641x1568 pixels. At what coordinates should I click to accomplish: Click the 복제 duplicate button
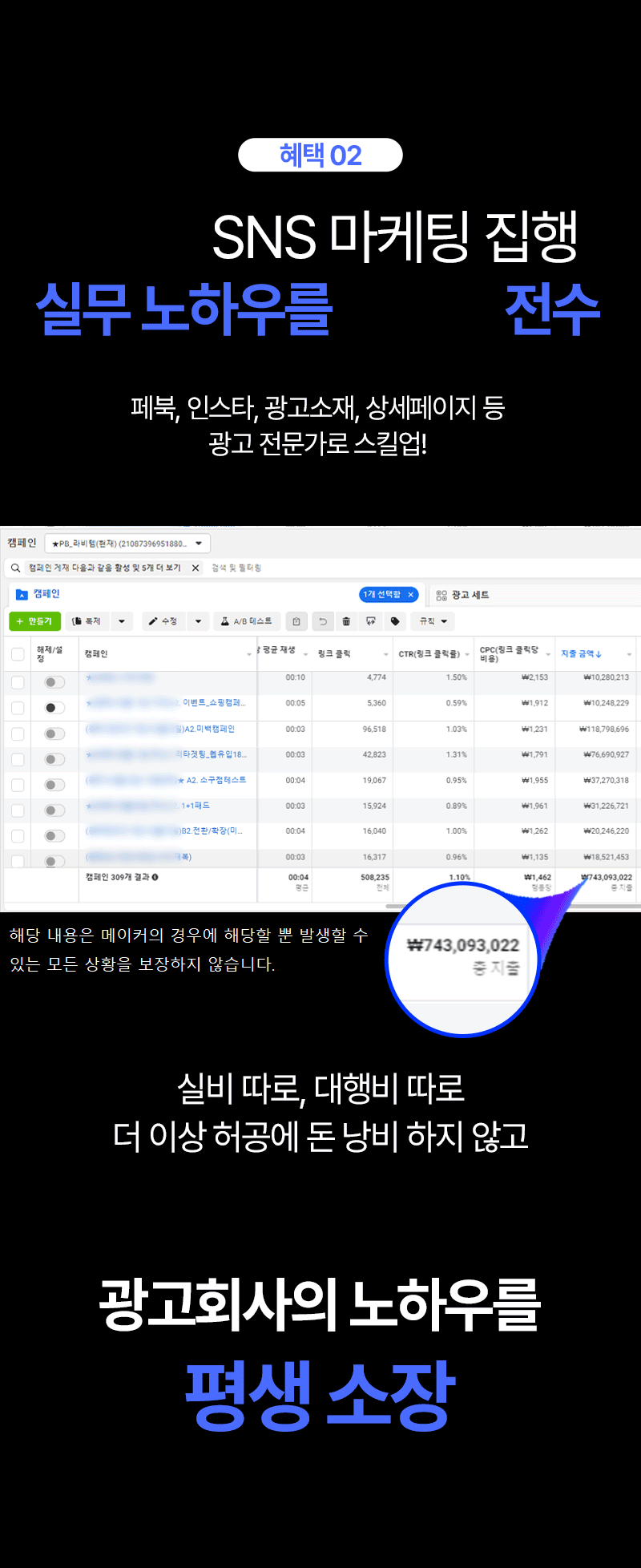click(x=87, y=621)
